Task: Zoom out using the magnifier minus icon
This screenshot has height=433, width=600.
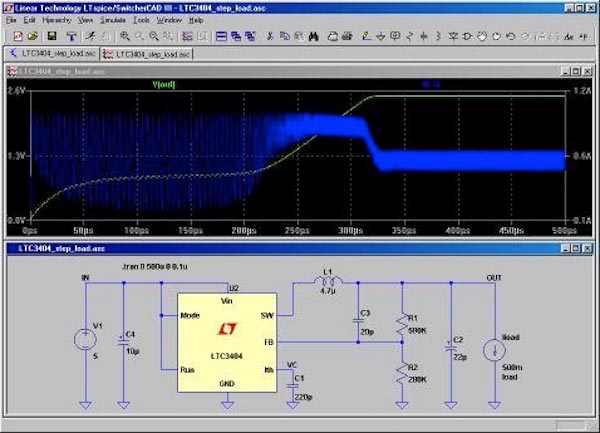Action: click(153, 36)
